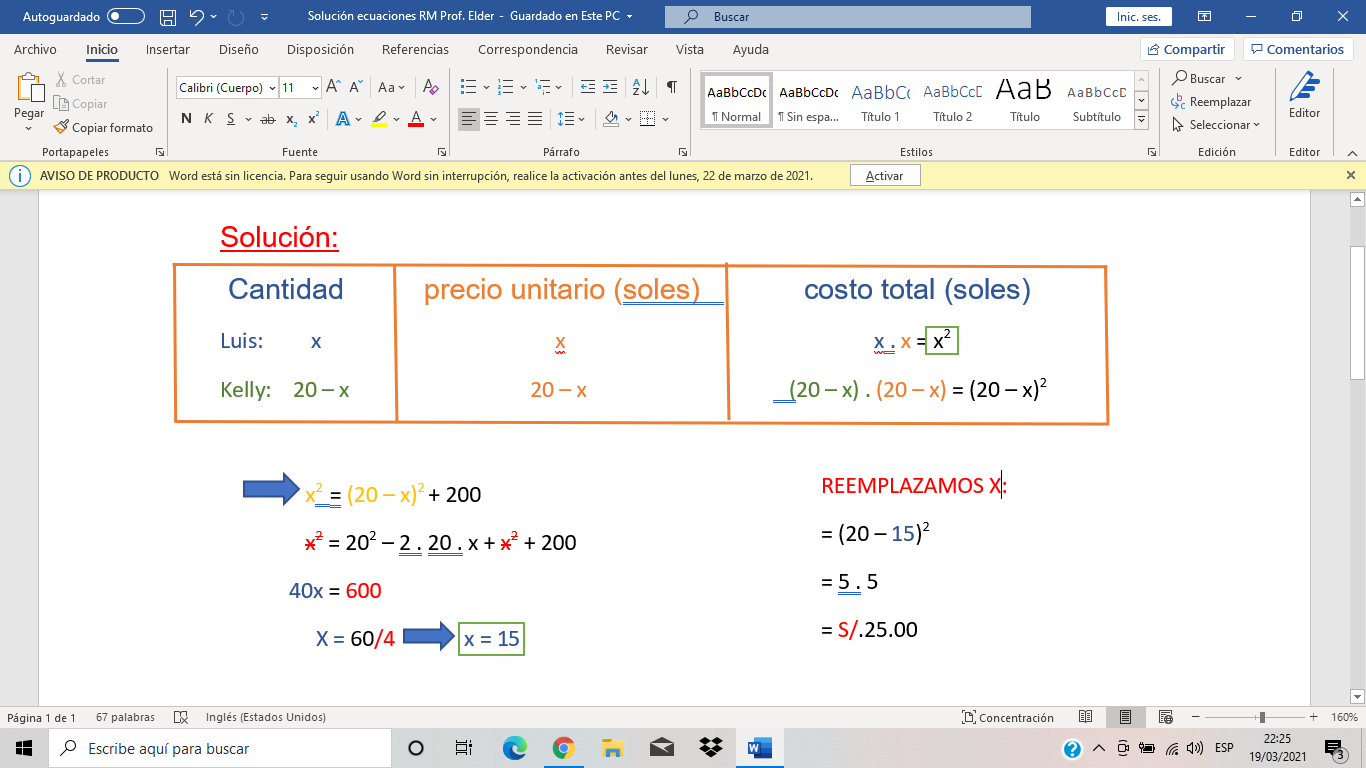Open Google Chrome from the taskbar
Viewport: 1366px width, 768px height.
click(x=563, y=748)
